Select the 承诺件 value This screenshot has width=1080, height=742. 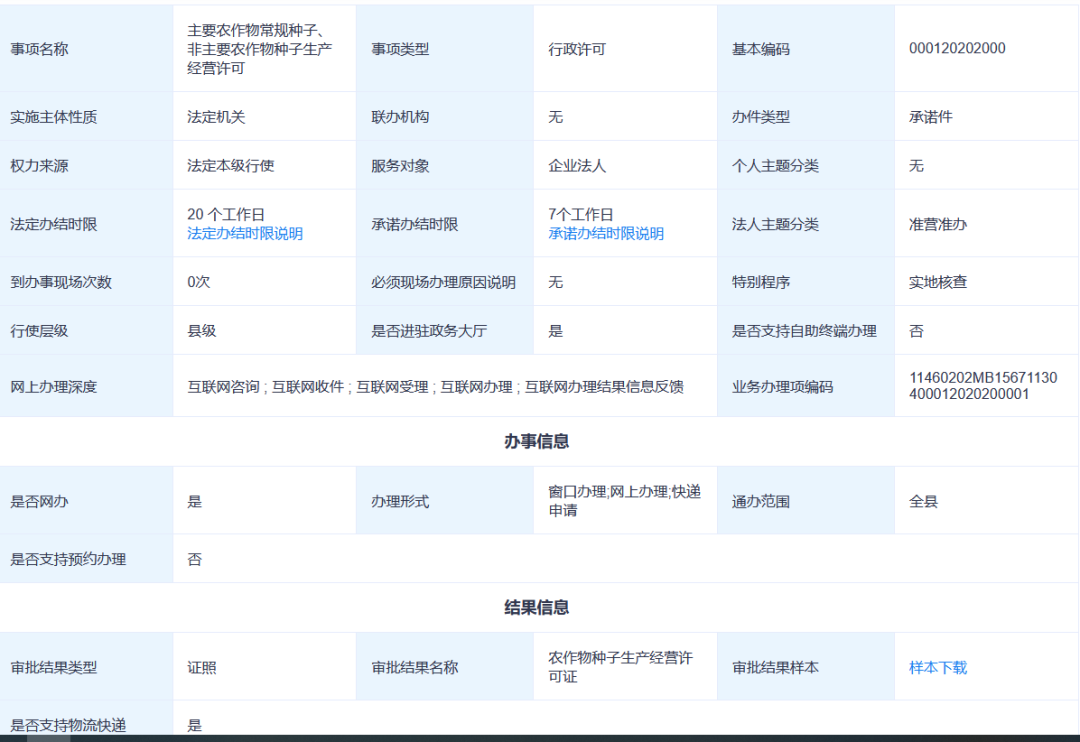[931, 117]
